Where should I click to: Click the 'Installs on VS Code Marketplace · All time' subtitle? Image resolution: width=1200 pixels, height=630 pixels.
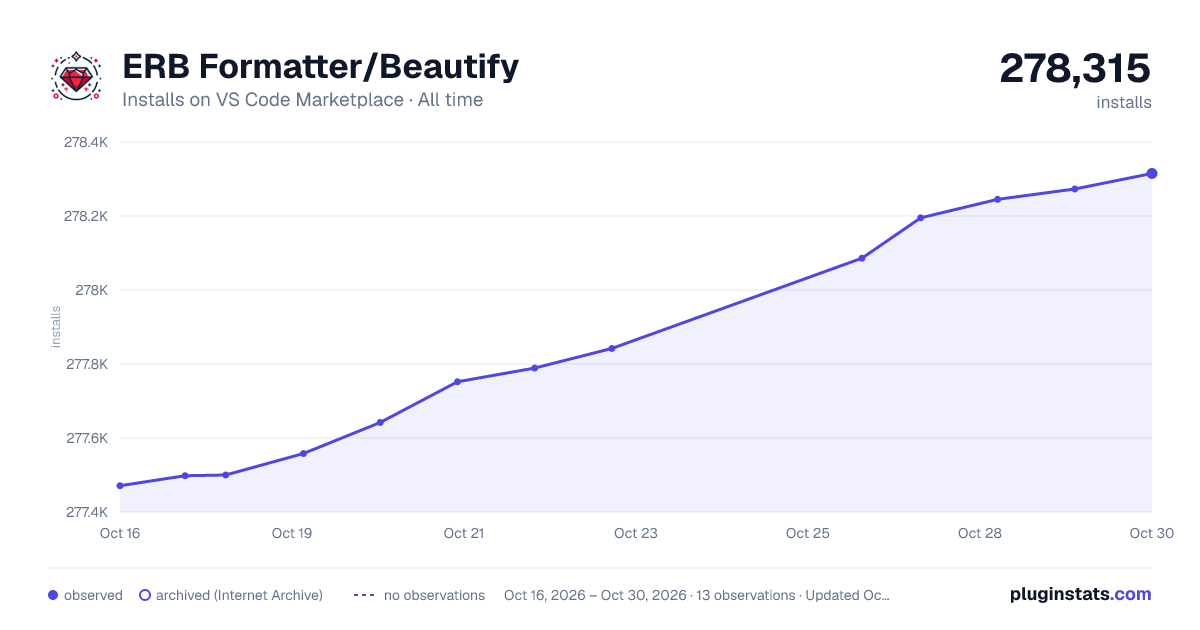[302, 100]
